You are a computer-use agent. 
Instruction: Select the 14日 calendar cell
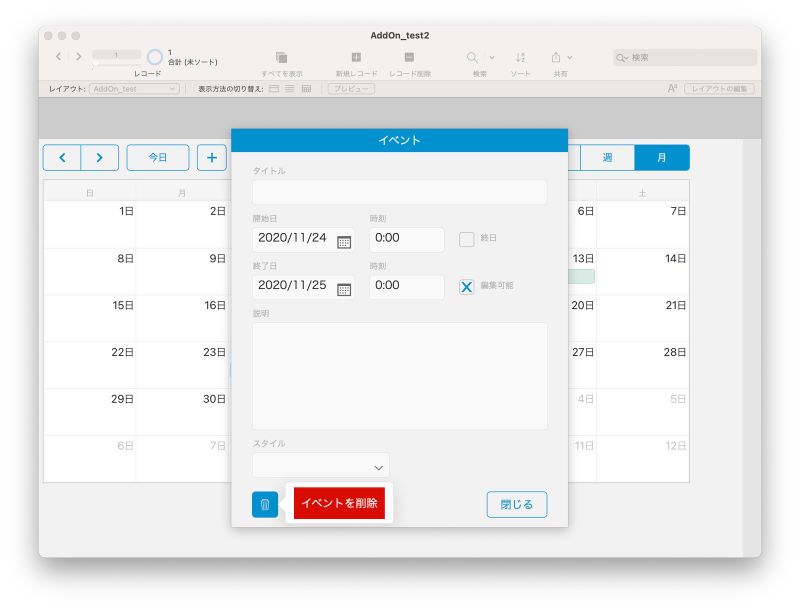pos(643,271)
